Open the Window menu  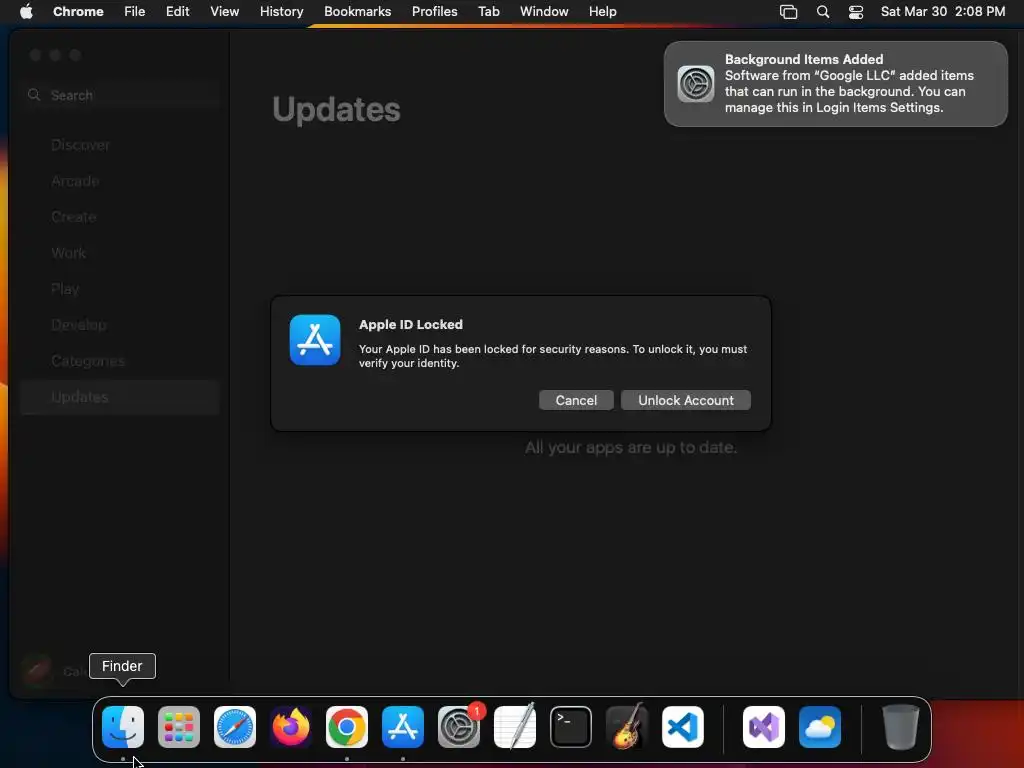tap(544, 11)
